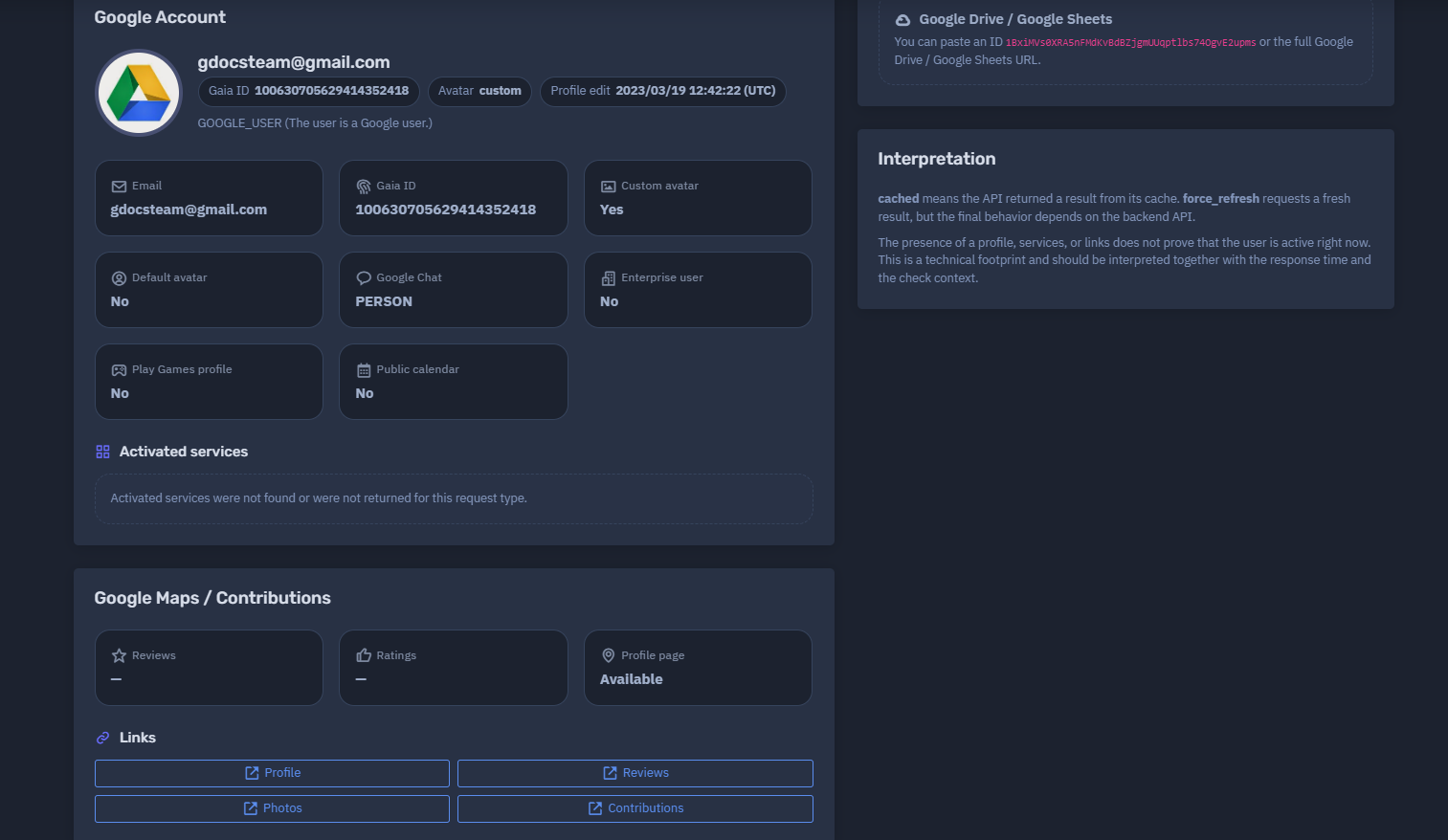
Task: Click the chat bubble icon for Google Chat
Action: (x=364, y=278)
